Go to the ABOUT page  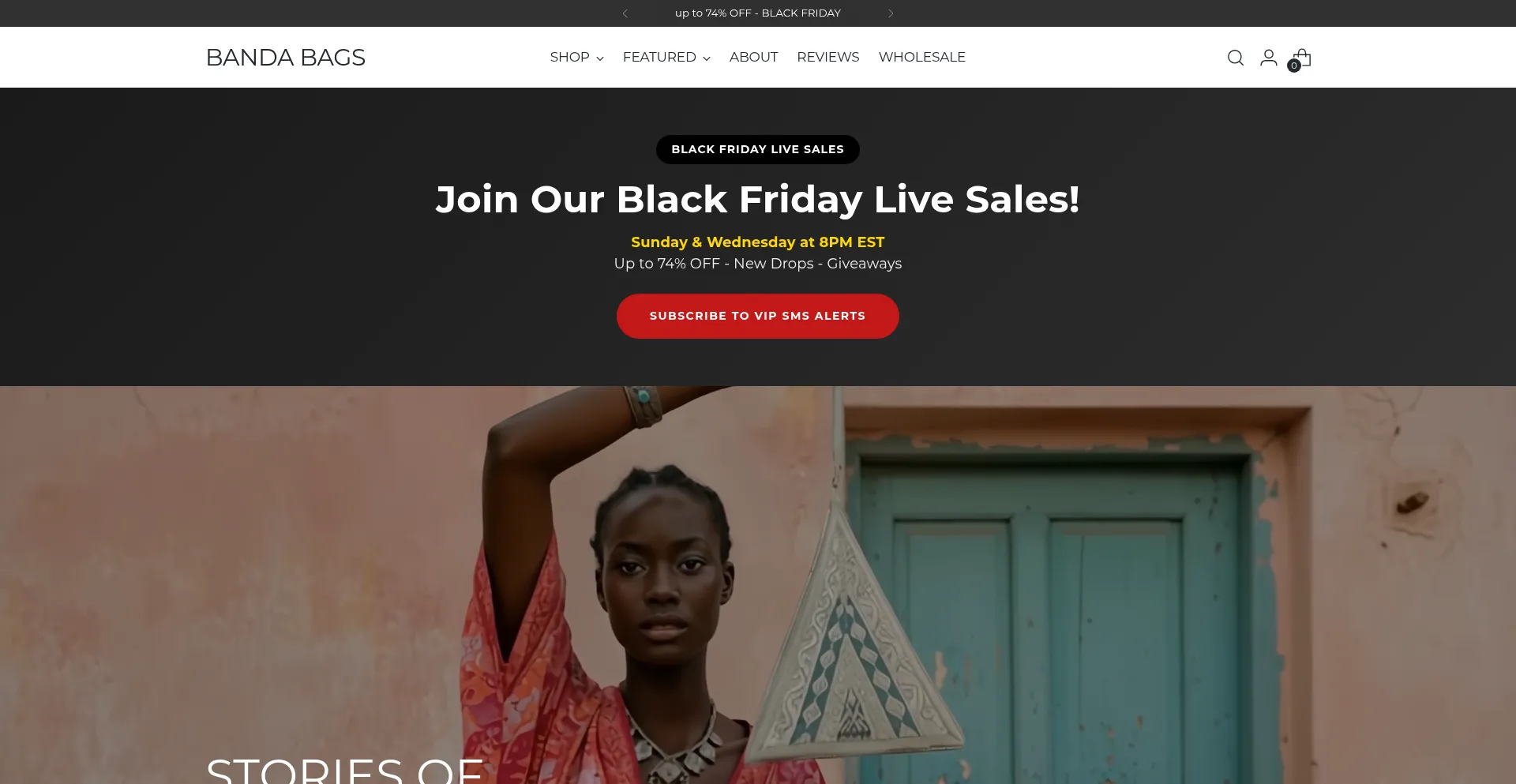(753, 57)
